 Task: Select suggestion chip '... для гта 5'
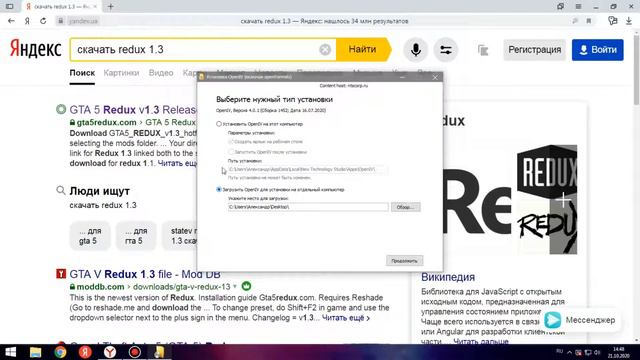(x=136, y=236)
